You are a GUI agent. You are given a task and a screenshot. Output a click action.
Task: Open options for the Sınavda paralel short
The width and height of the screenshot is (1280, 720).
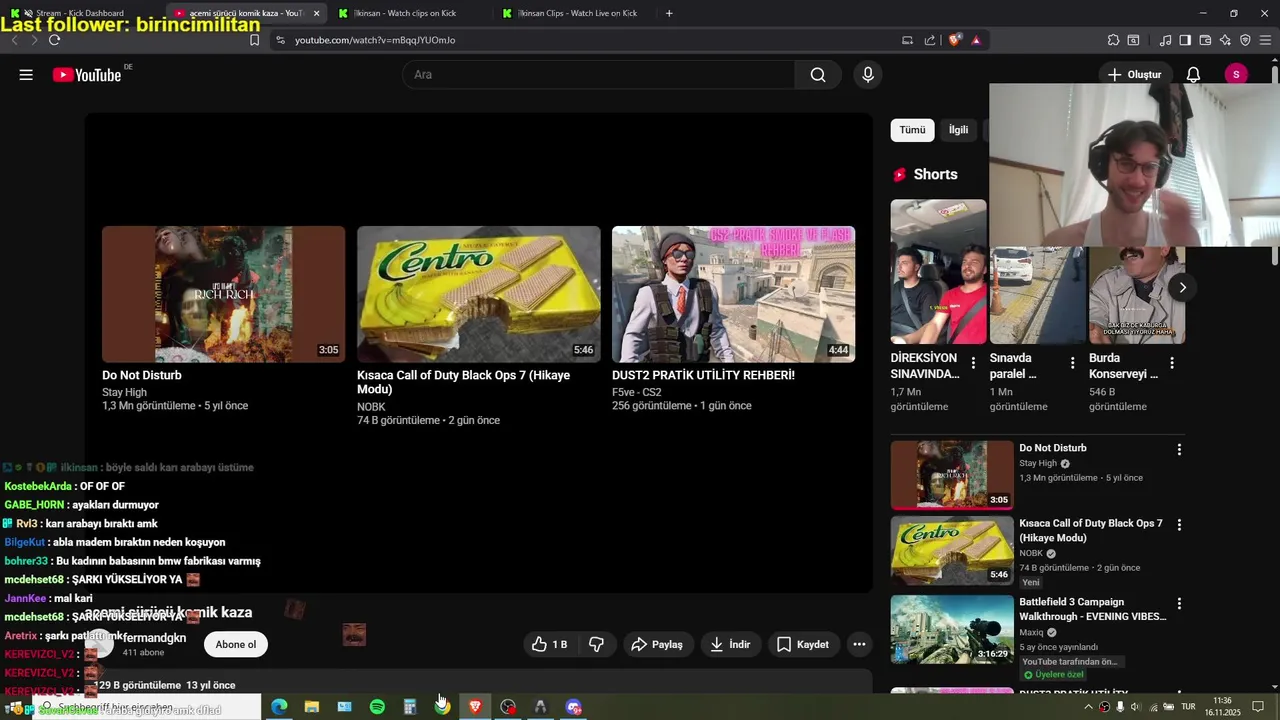[x=1072, y=363]
